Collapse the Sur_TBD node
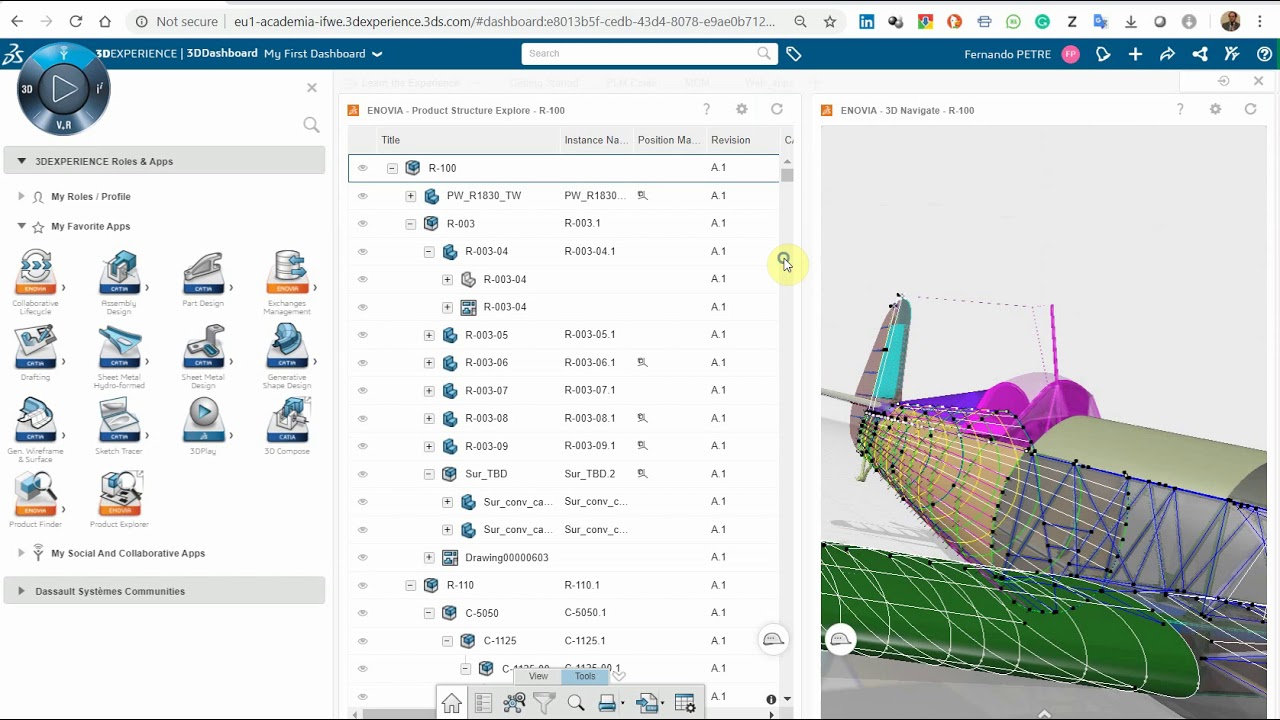 429,473
